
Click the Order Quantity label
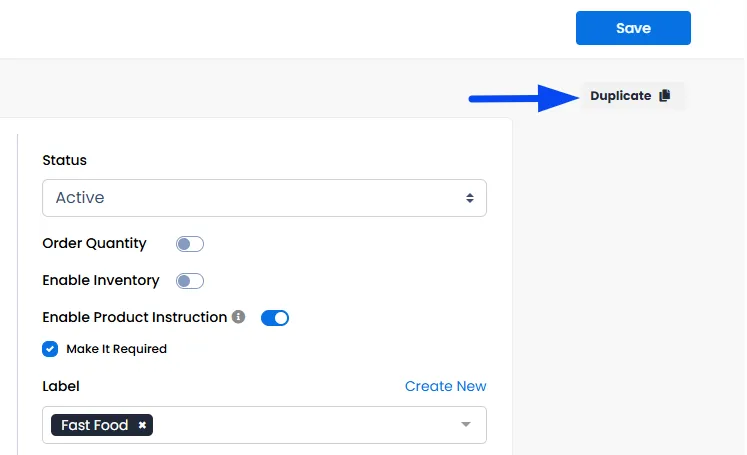pyautogui.click(x=94, y=243)
